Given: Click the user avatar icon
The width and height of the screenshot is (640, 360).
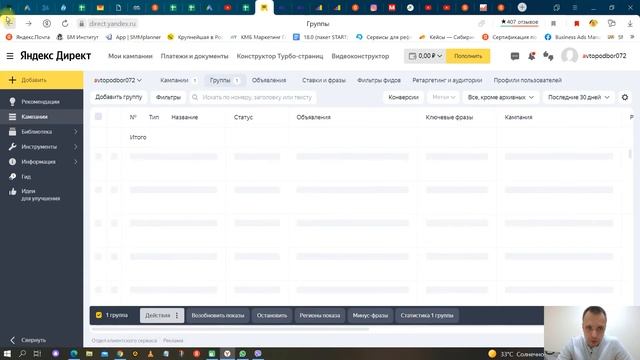Looking at the screenshot, I should point(569,56).
